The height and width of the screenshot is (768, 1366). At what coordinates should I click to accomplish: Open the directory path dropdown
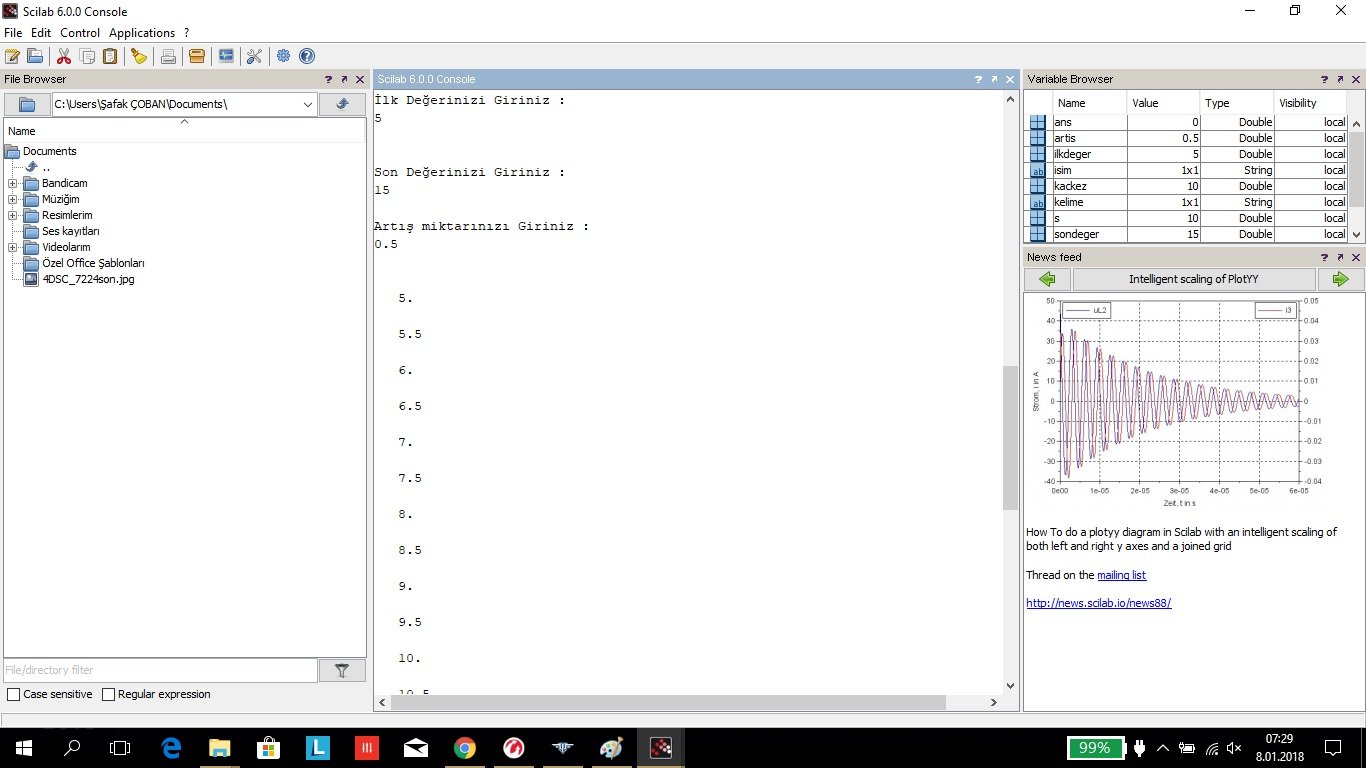point(307,104)
